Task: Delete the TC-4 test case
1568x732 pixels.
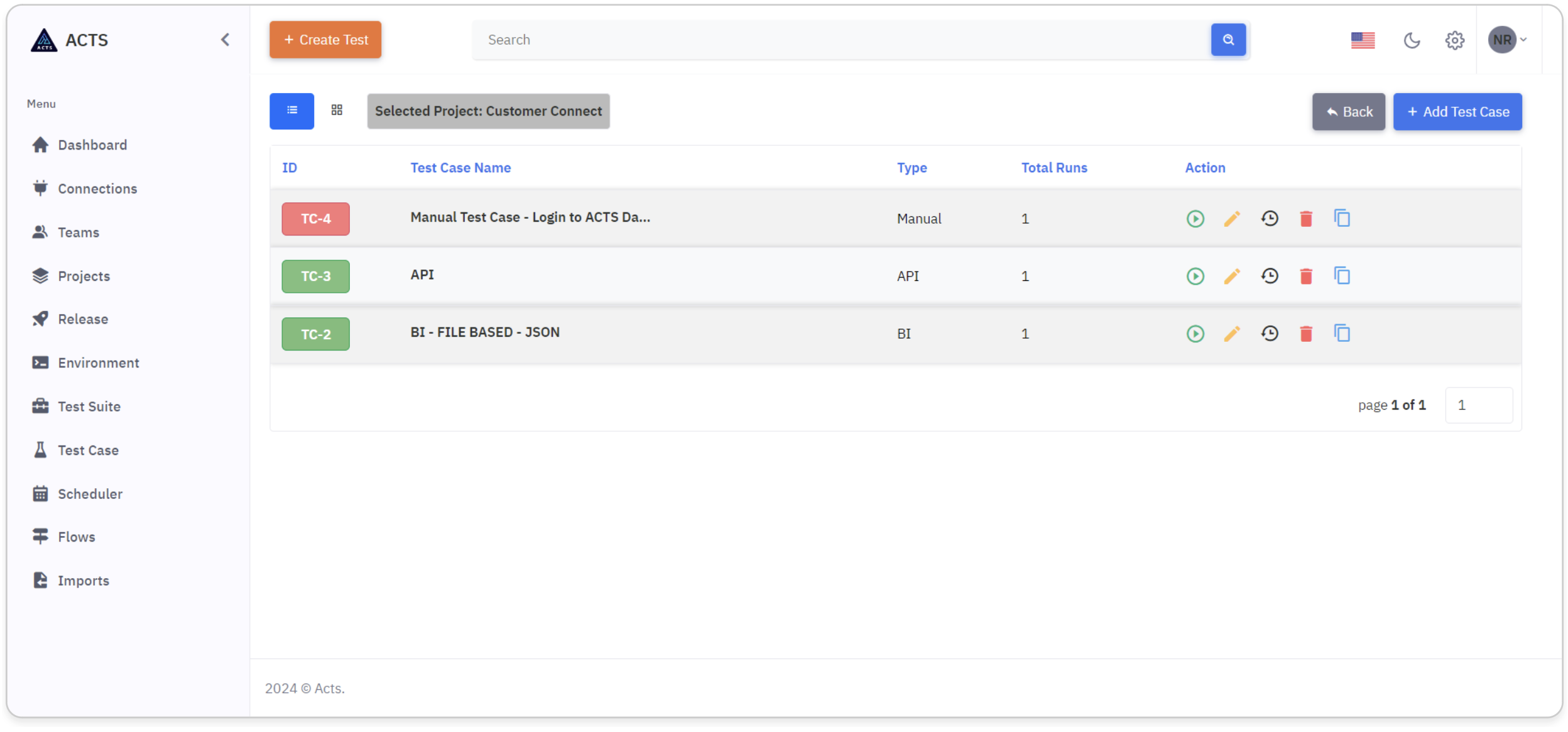Action: click(1306, 219)
